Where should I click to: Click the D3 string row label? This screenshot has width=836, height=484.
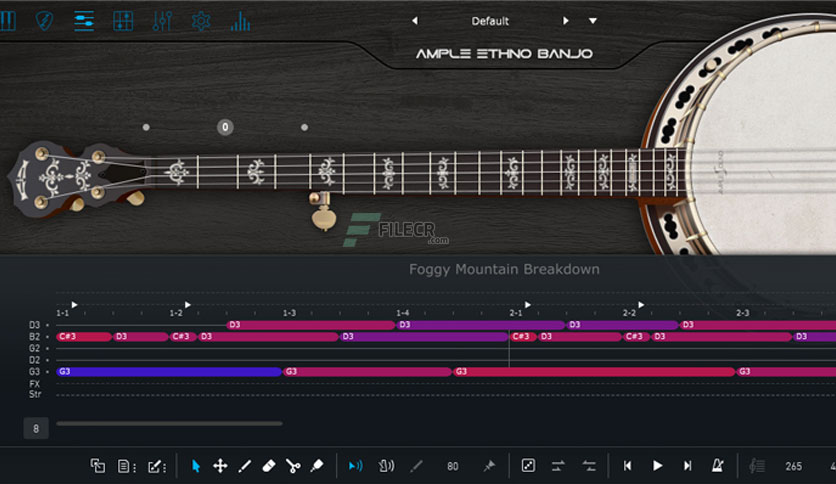click(35, 325)
